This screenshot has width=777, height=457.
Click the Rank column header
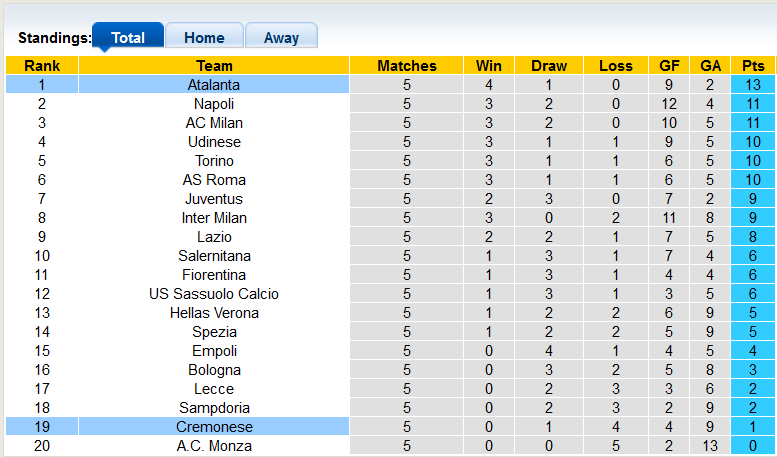click(42, 66)
